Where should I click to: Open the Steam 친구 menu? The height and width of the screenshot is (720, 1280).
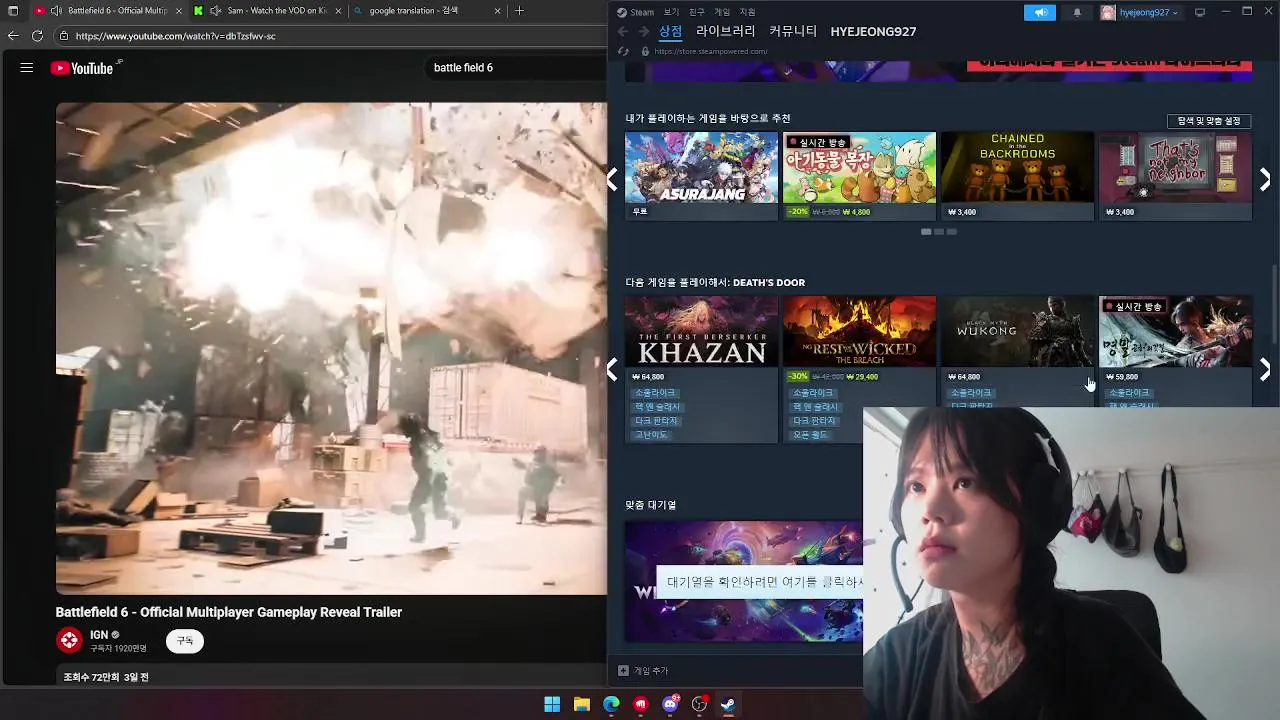pos(697,12)
